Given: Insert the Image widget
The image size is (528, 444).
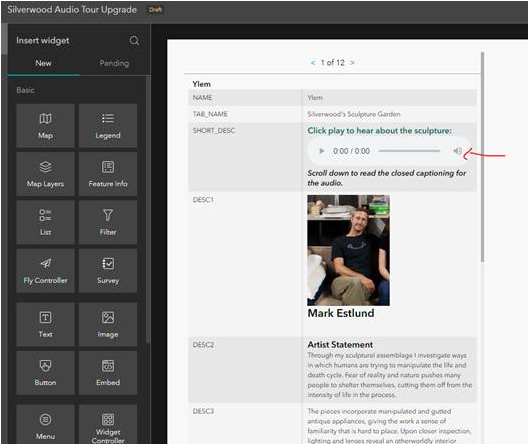Looking at the screenshot, I should coord(108,324).
